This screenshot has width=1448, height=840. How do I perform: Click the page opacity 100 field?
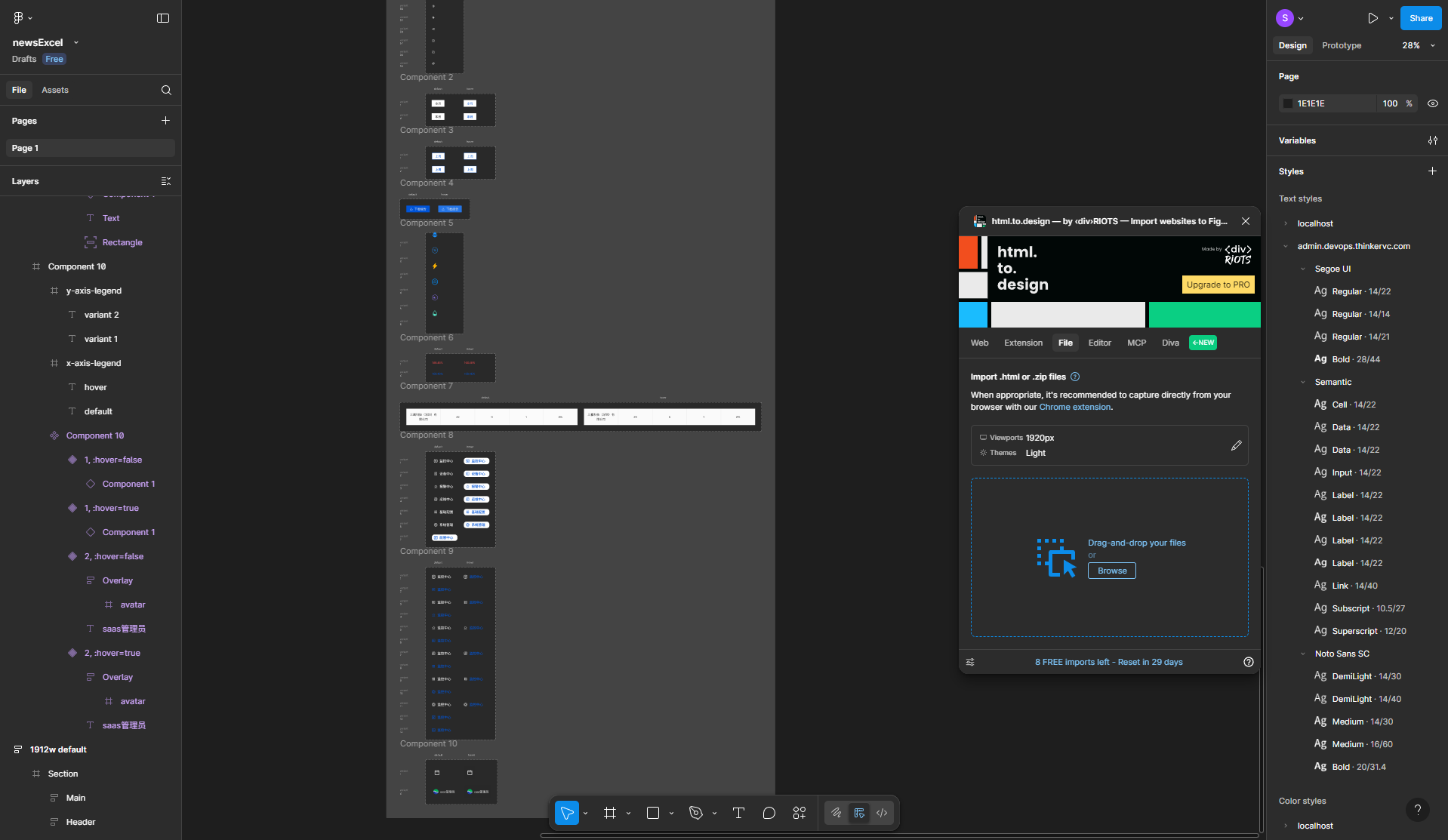[x=1390, y=103]
